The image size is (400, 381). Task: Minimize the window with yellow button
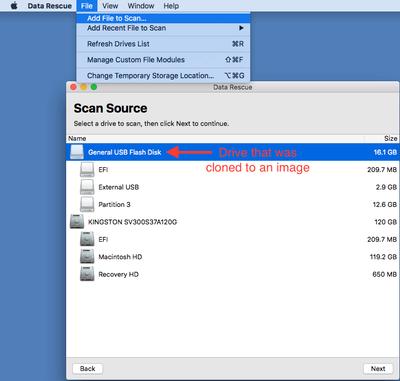(84, 87)
